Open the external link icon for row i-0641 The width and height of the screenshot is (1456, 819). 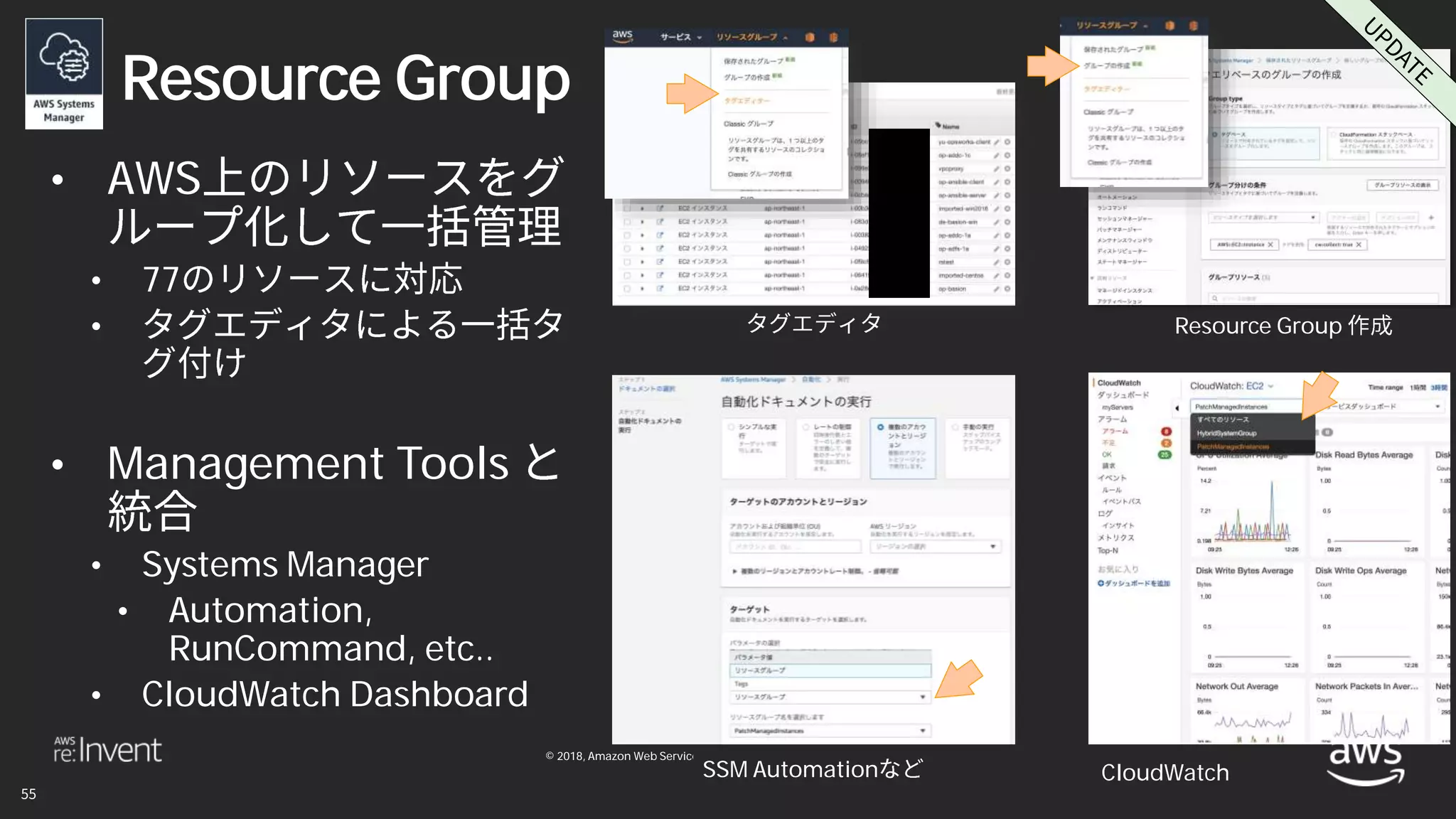[660, 275]
